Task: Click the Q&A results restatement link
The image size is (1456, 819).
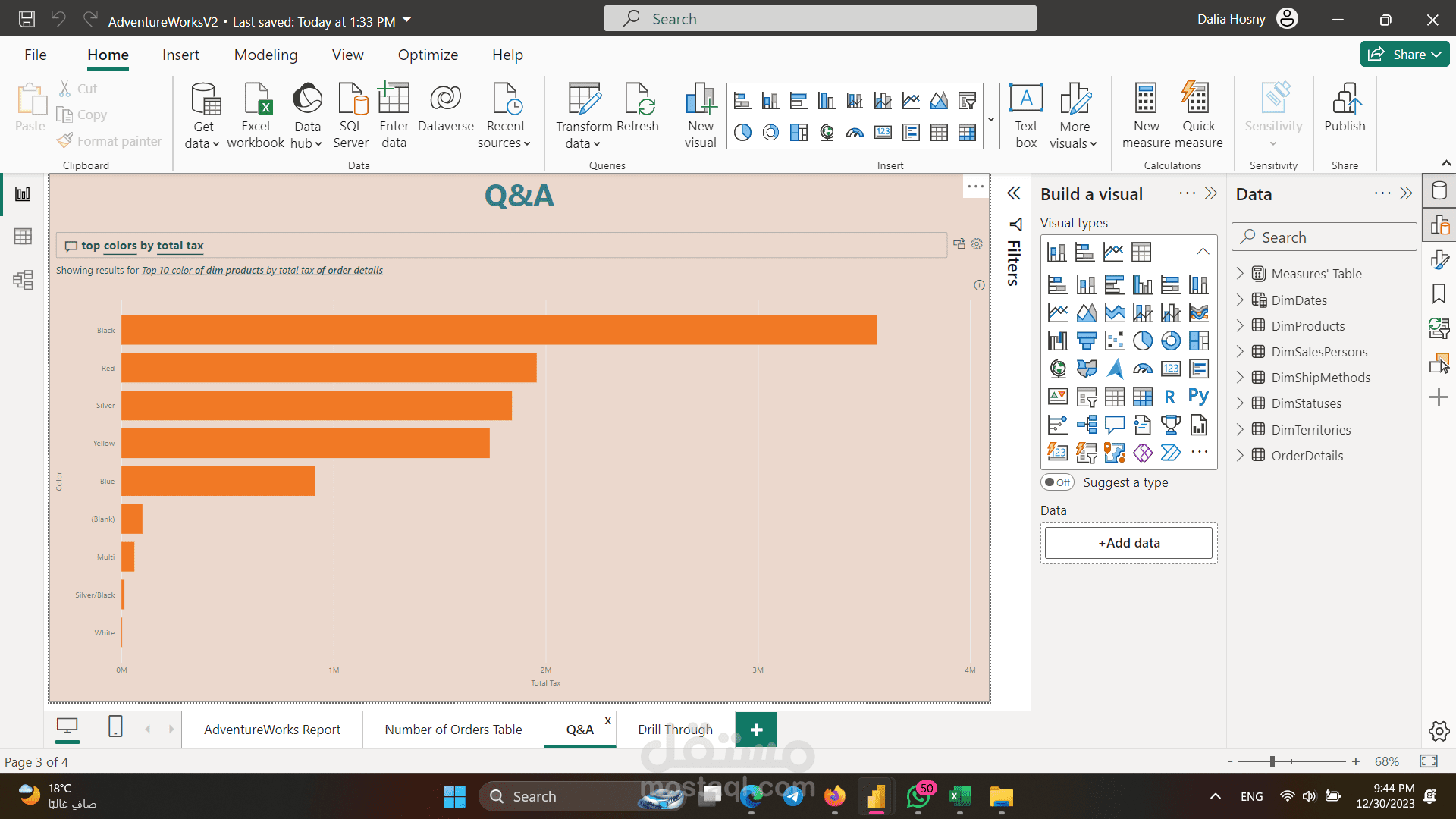Action: click(x=262, y=271)
